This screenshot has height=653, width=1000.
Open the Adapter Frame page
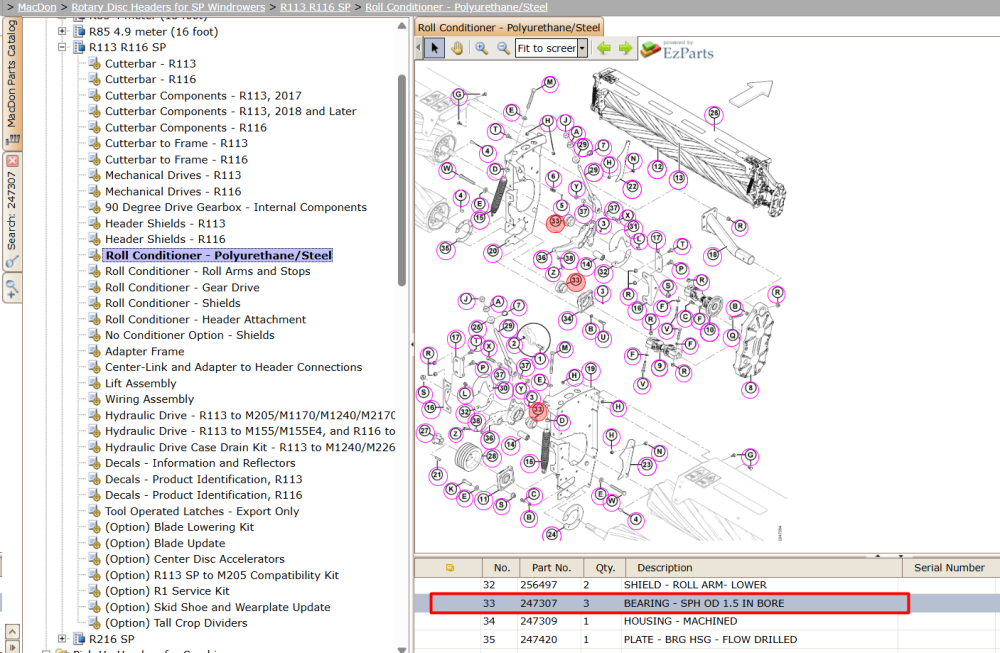[x=145, y=351]
